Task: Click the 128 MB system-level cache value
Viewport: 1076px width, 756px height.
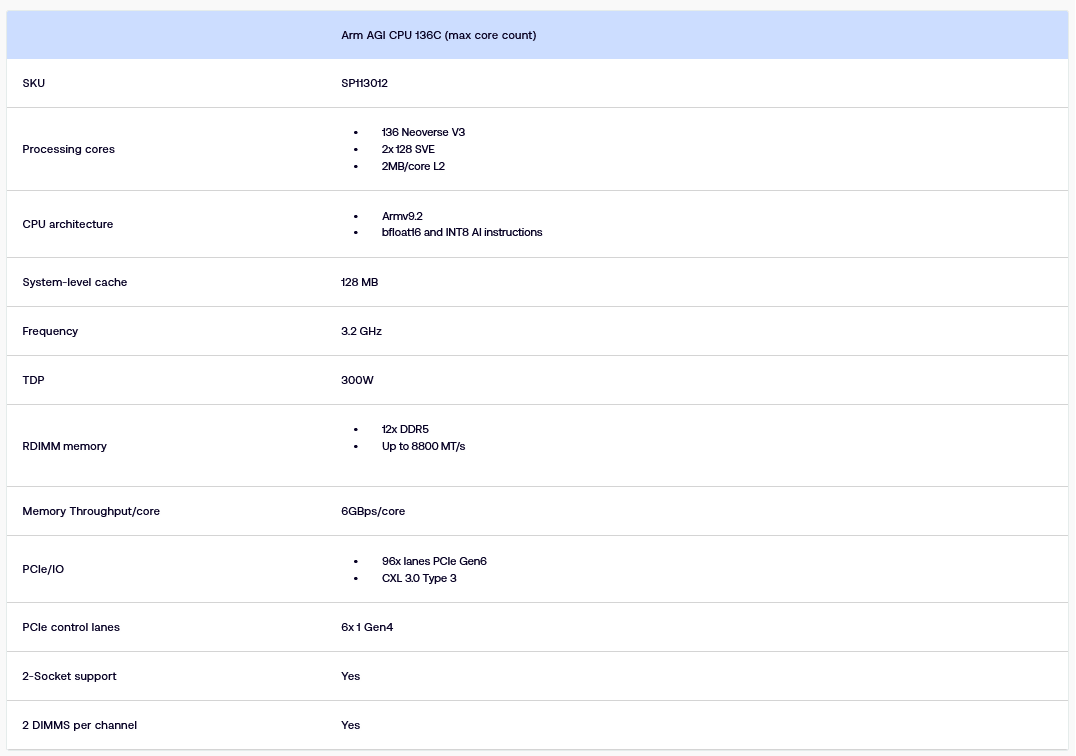Action: (x=359, y=282)
